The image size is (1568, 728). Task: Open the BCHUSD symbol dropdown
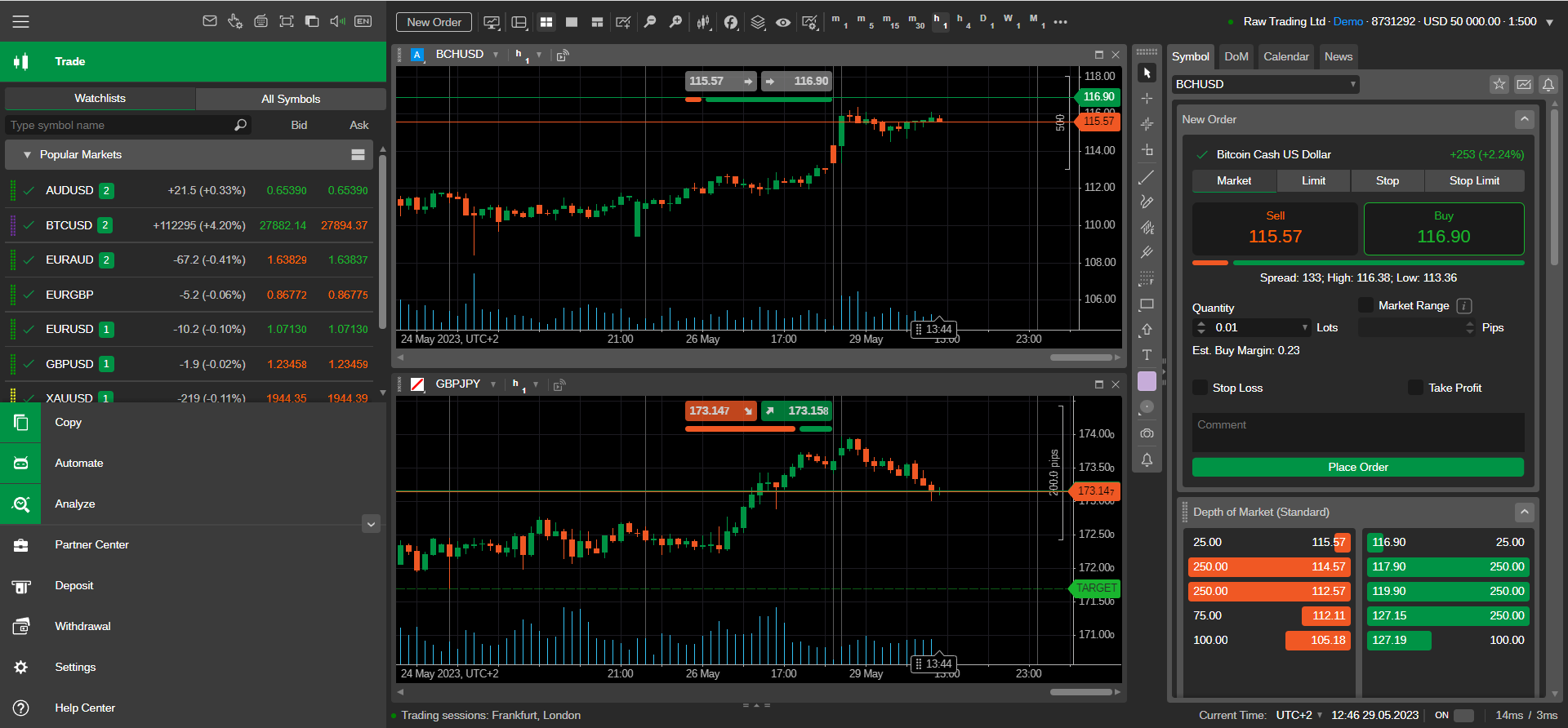pos(1352,84)
